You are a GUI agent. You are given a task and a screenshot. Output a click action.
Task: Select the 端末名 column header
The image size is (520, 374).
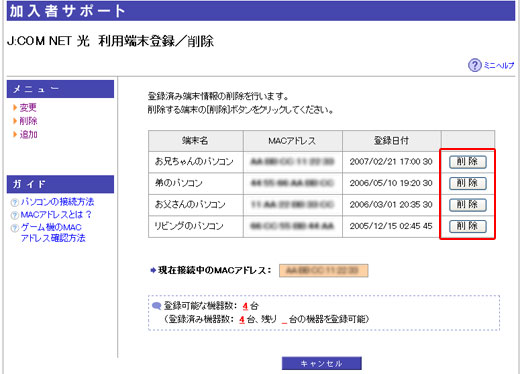(x=196, y=141)
